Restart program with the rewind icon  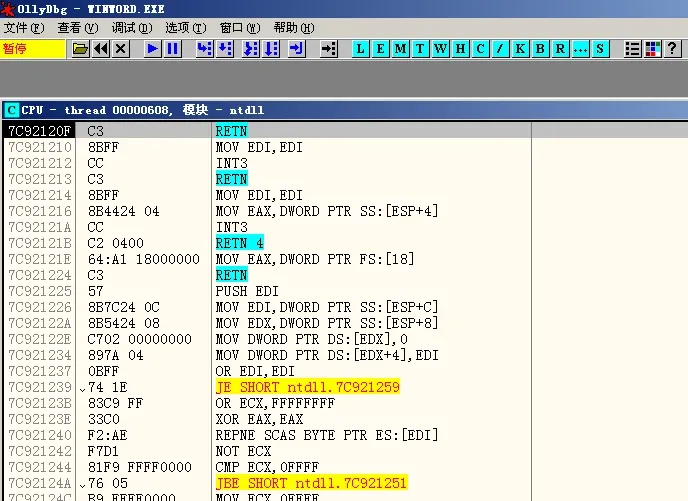coord(101,49)
